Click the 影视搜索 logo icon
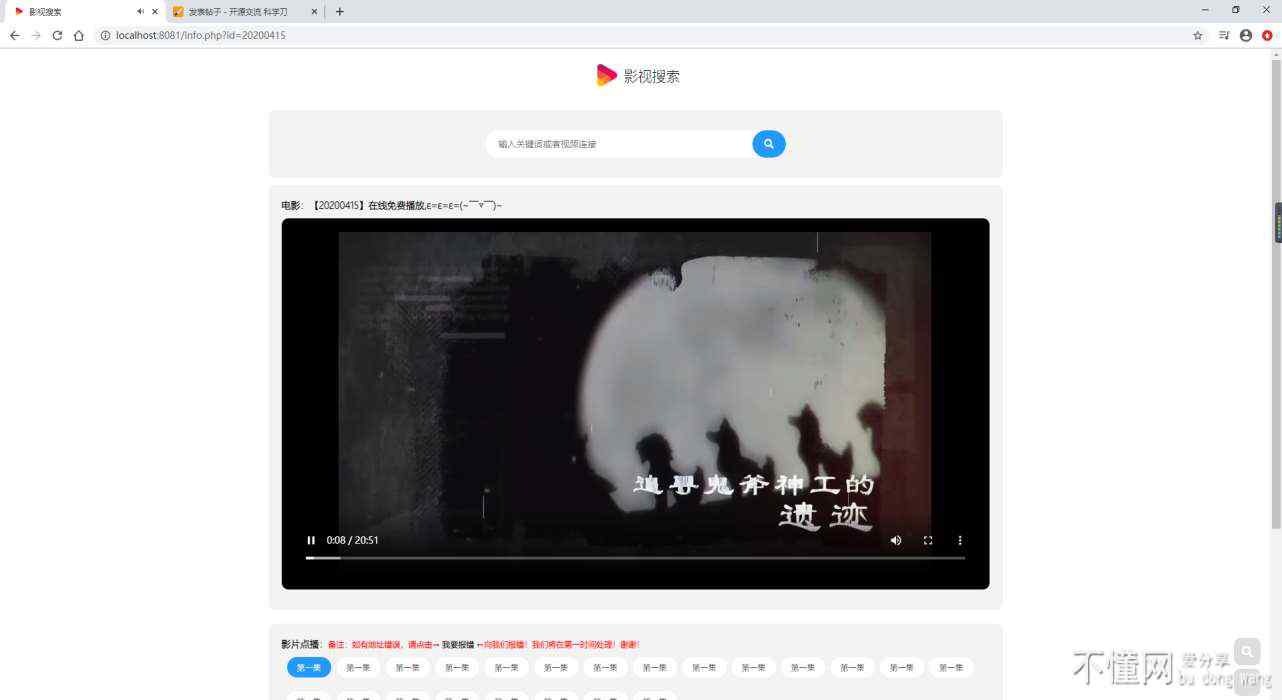The height and width of the screenshot is (700, 1282). tap(606, 75)
